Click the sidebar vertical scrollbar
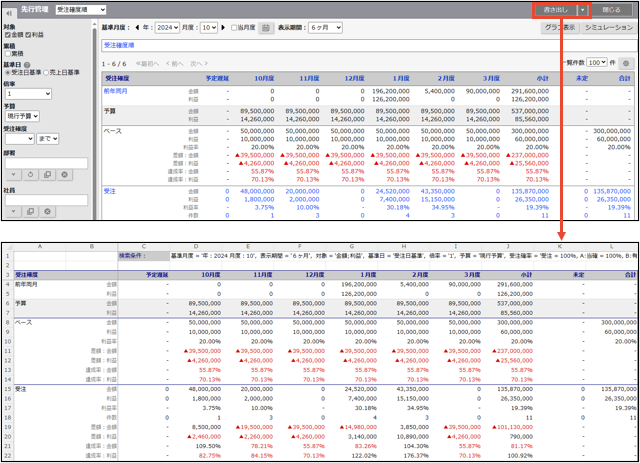 click(x=95, y=122)
